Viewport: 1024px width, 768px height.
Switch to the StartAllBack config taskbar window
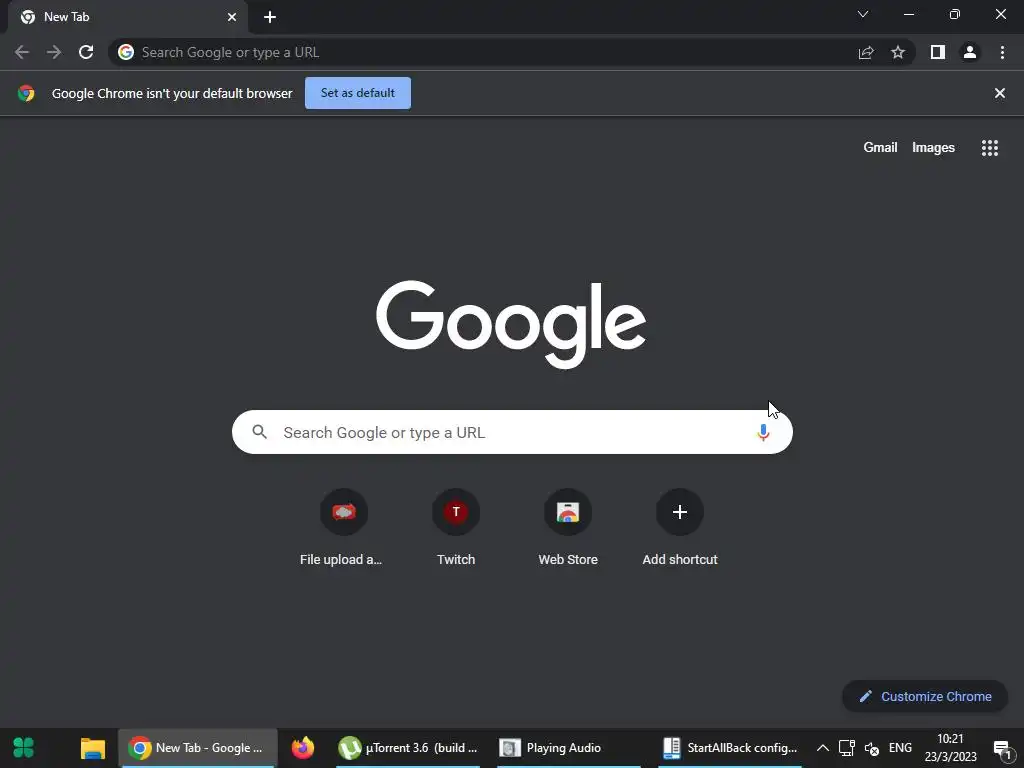729,748
